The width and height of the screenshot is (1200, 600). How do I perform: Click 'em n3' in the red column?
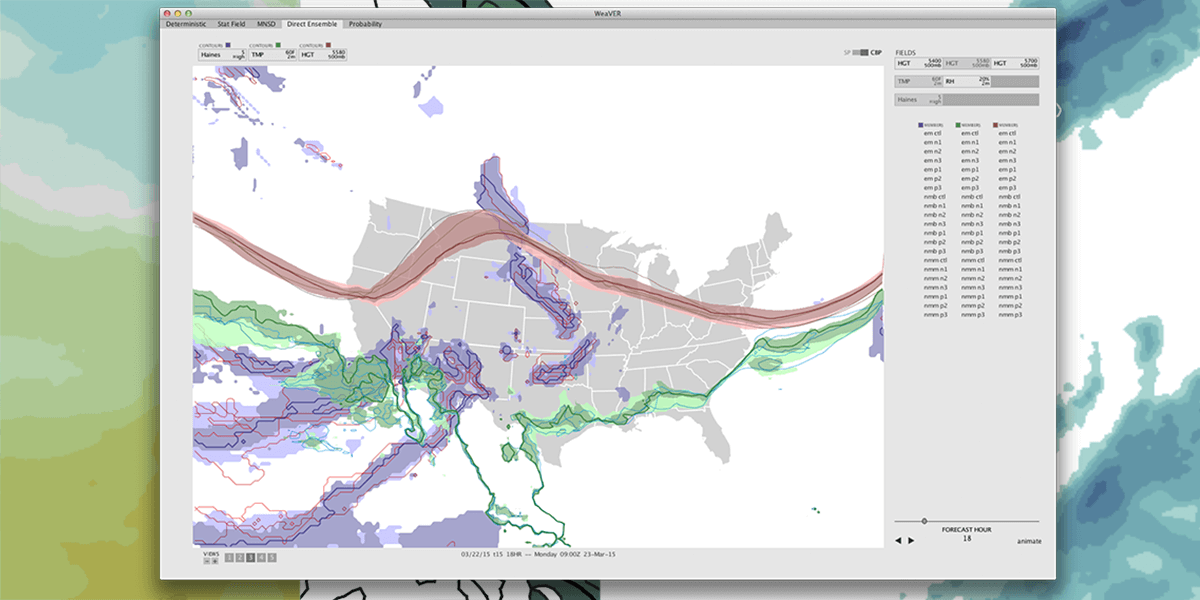click(1008, 160)
